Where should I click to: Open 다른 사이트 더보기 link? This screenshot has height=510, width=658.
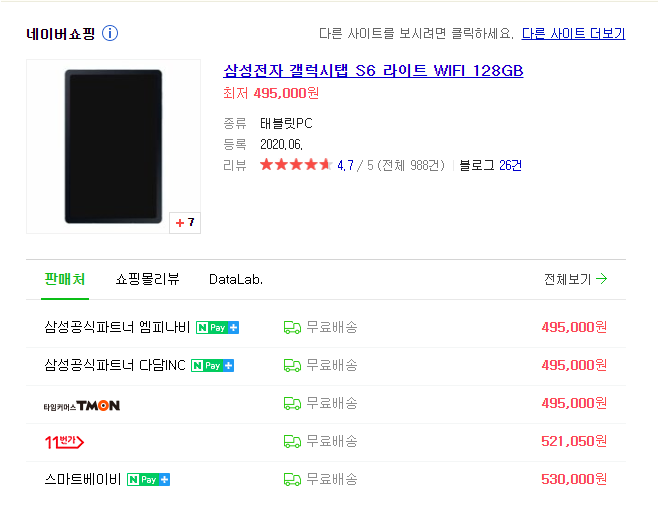573,34
